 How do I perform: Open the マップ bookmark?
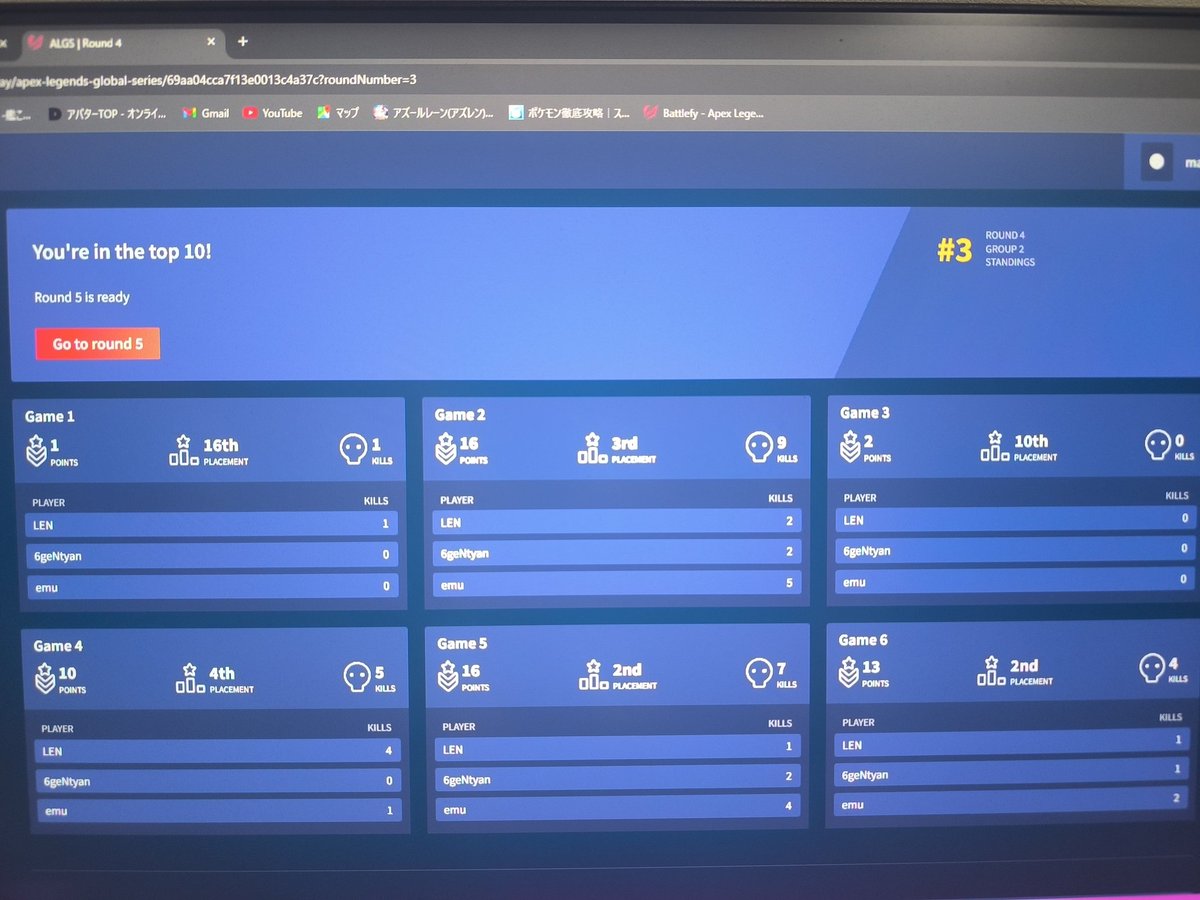click(x=338, y=113)
